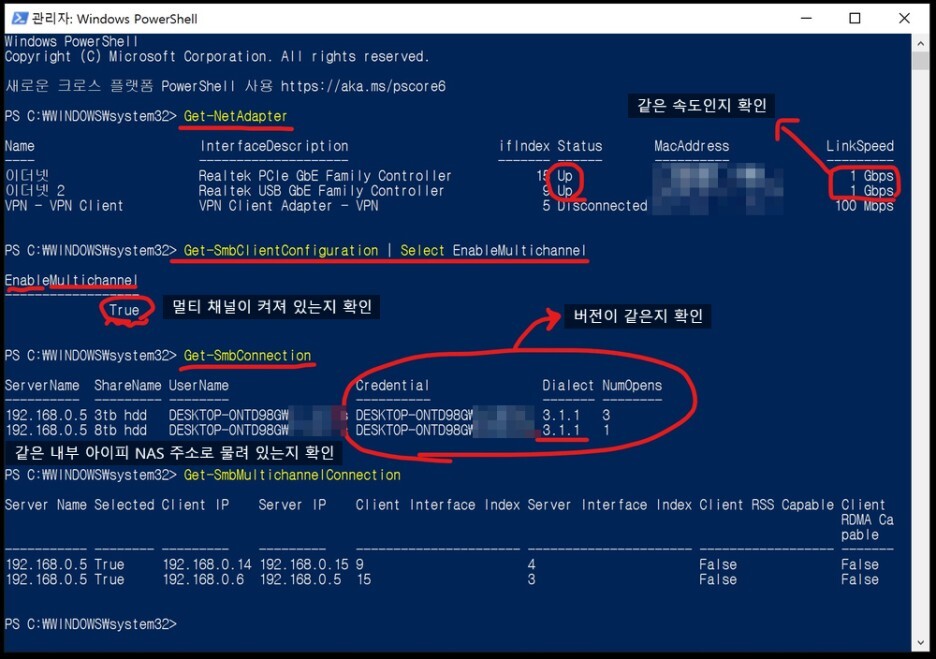Click the InterfaceDescription column header
The width and height of the screenshot is (936, 659).
pos(274,146)
